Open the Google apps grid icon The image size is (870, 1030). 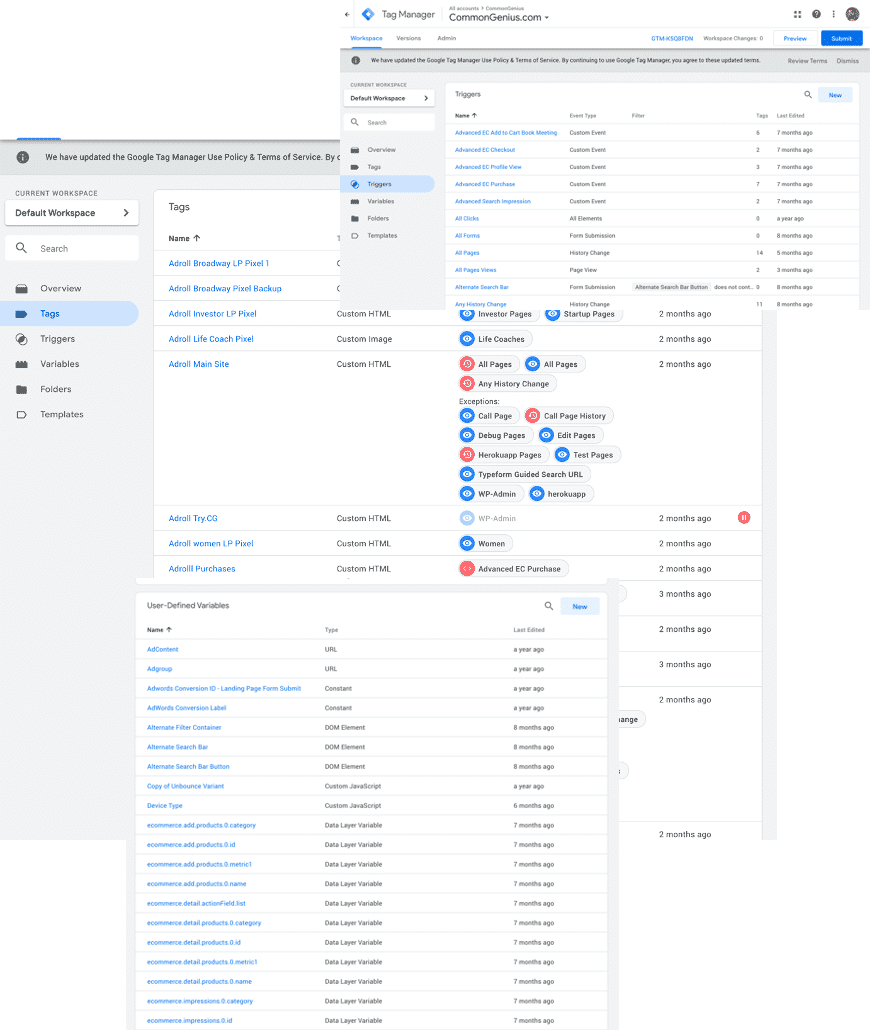797,14
